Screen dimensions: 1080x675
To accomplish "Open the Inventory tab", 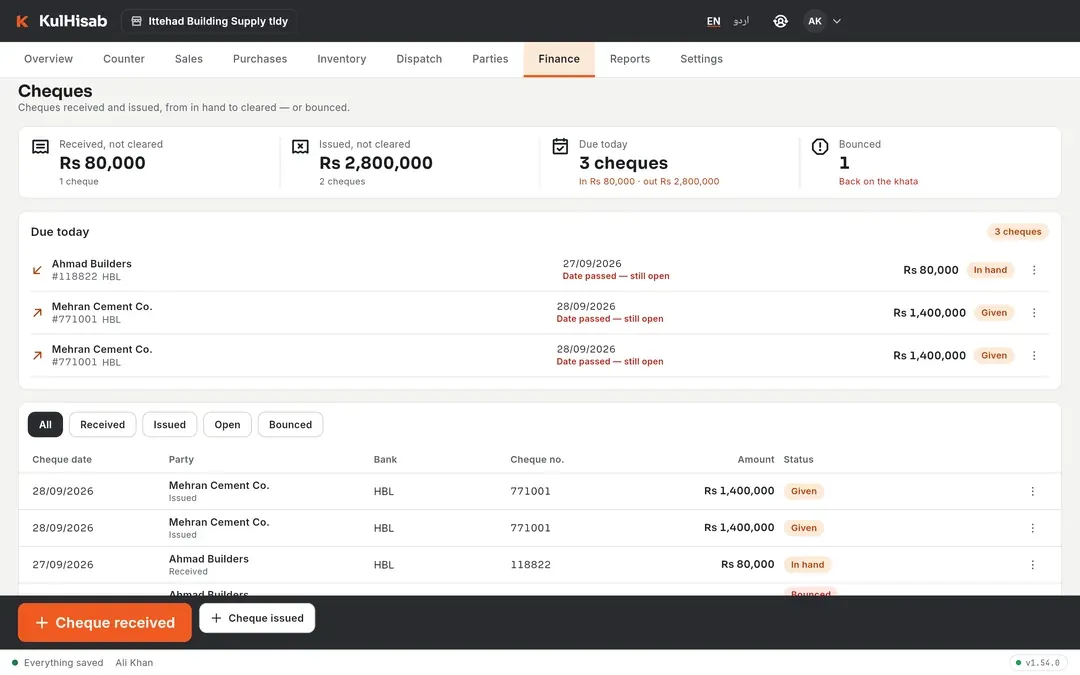I will pyautogui.click(x=342, y=59).
